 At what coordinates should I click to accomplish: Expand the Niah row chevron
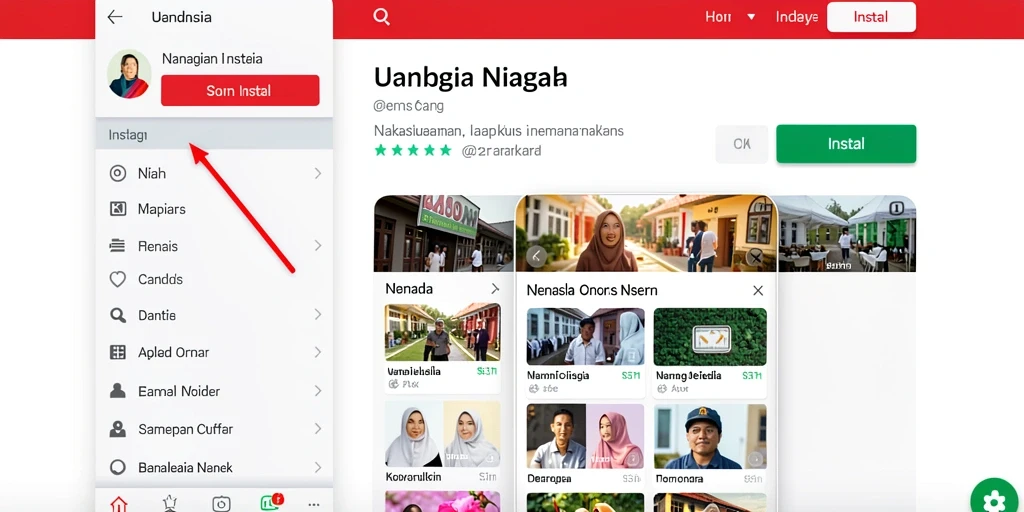pyautogui.click(x=317, y=173)
